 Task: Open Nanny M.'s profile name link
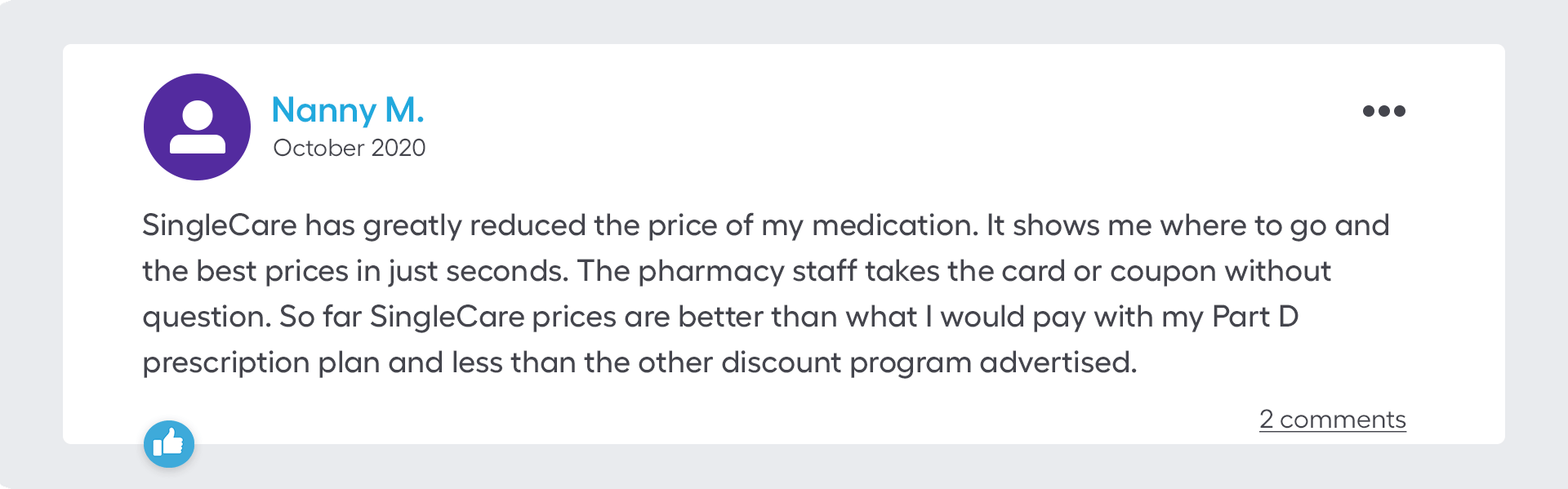(347, 109)
